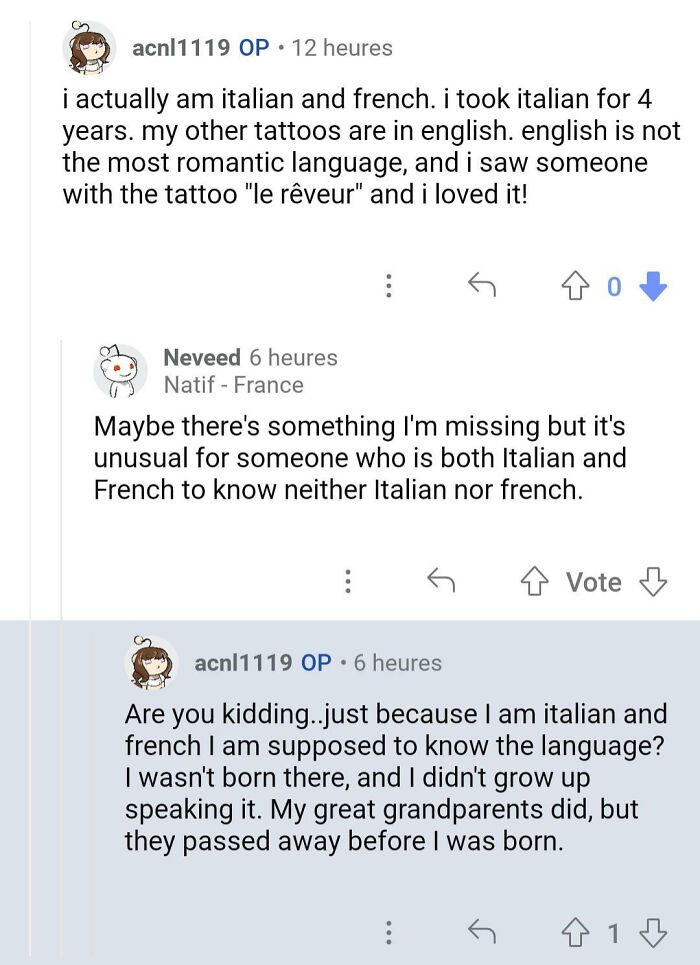Open acnl1119's profile avatar at the top
Viewport: 700px width, 965px height.
point(88,47)
